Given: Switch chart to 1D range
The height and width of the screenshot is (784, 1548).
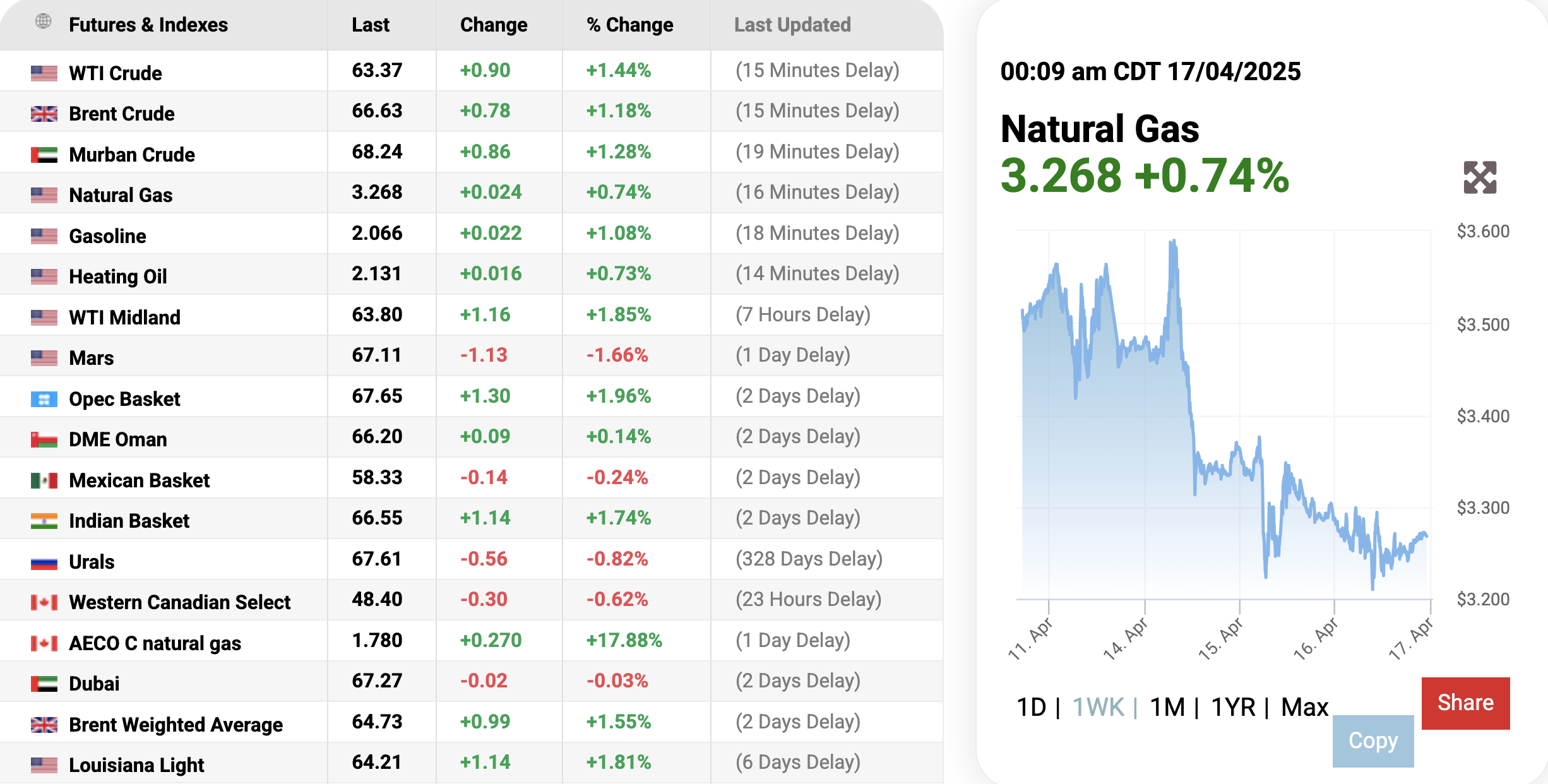Looking at the screenshot, I should 1031,707.
